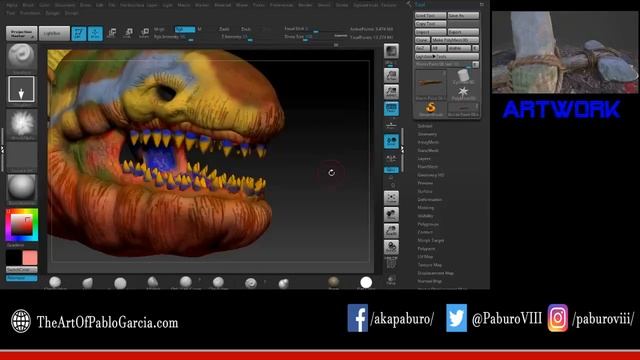Expand the Morph Target subpalette
Image resolution: width=640 pixels, height=360 pixels.
(431, 240)
